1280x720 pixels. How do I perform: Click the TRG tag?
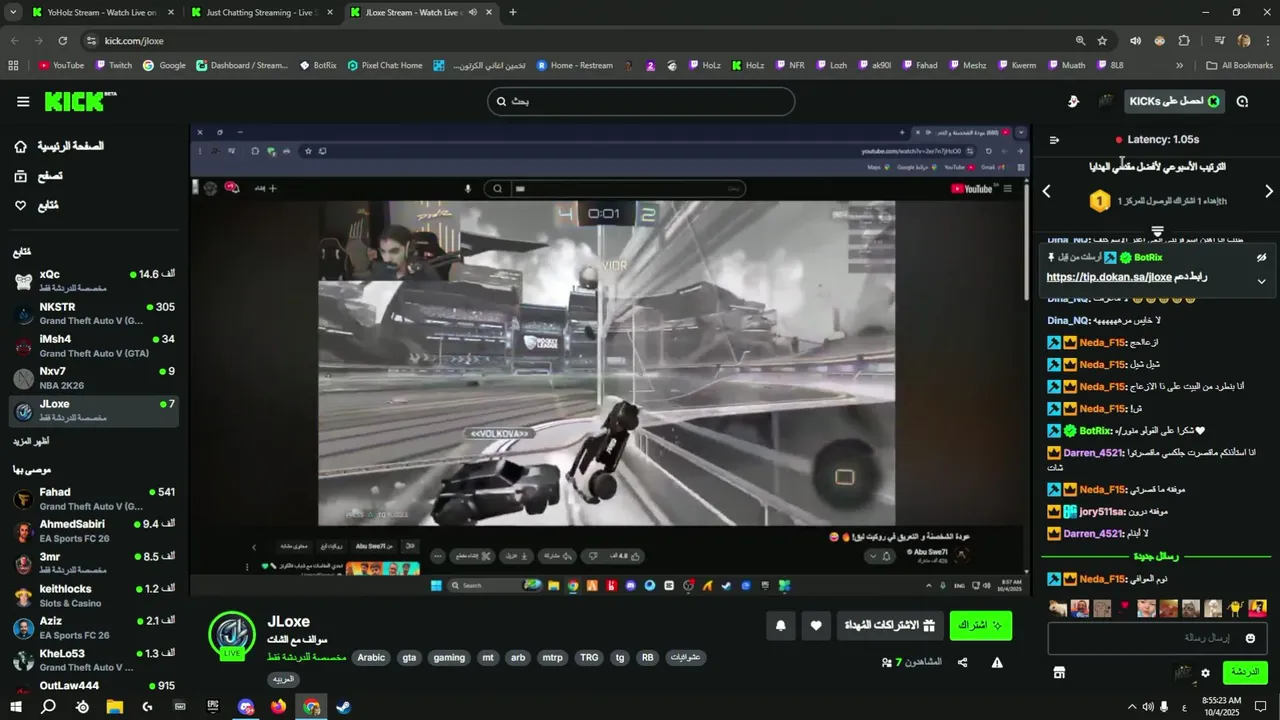point(589,658)
